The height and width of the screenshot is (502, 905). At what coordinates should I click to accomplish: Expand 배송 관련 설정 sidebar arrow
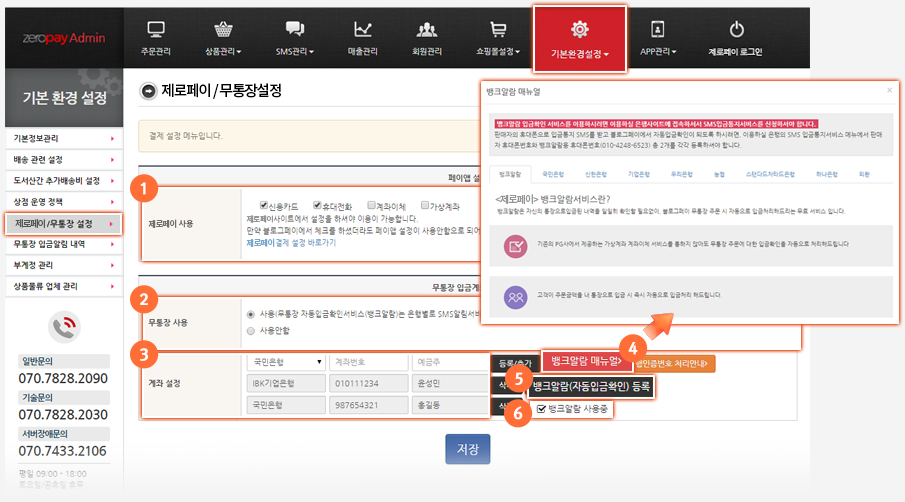[112, 160]
